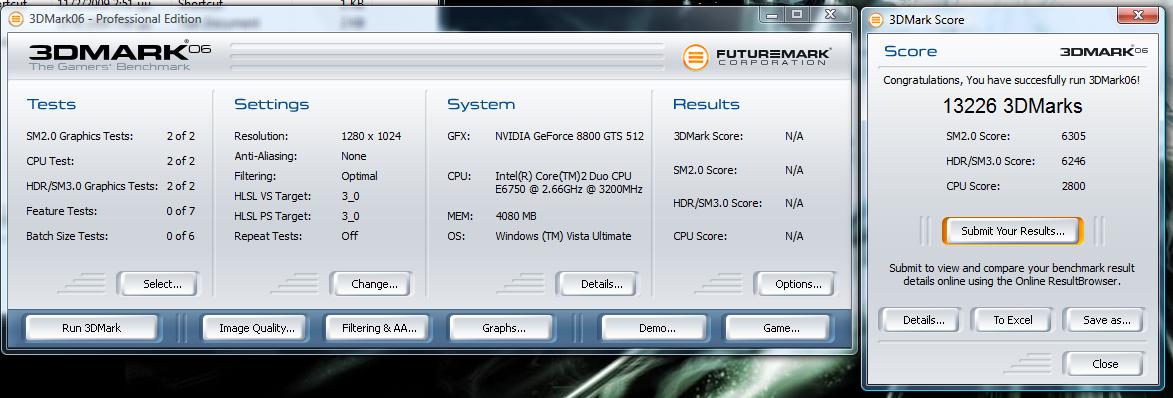Click the CPU Intel Core2 Duo E6750 text
The height and width of the screenshot is (398, 1173).
tap(569, 183)
